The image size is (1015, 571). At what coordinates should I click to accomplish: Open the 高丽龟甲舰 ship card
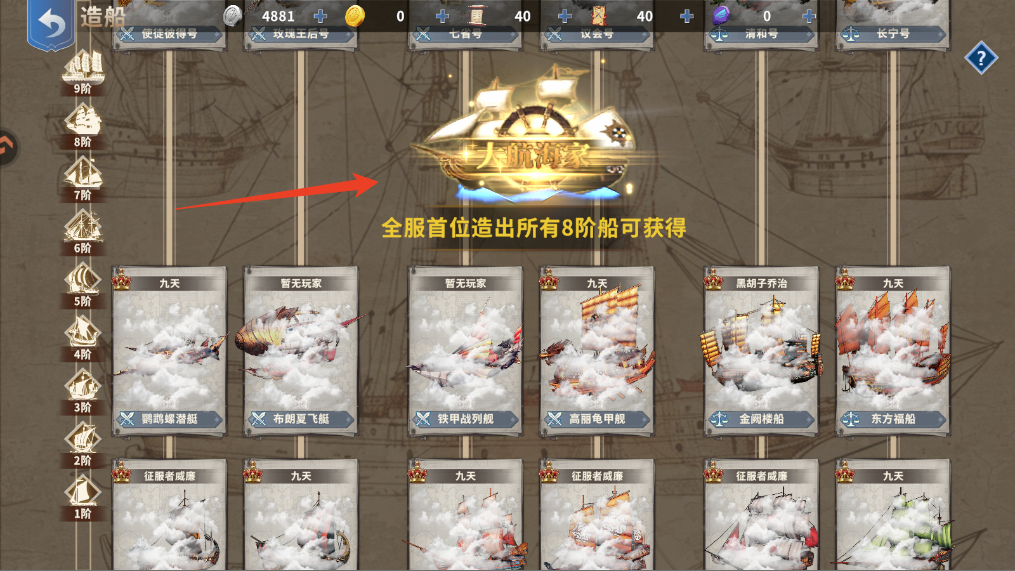pos(597,351)
